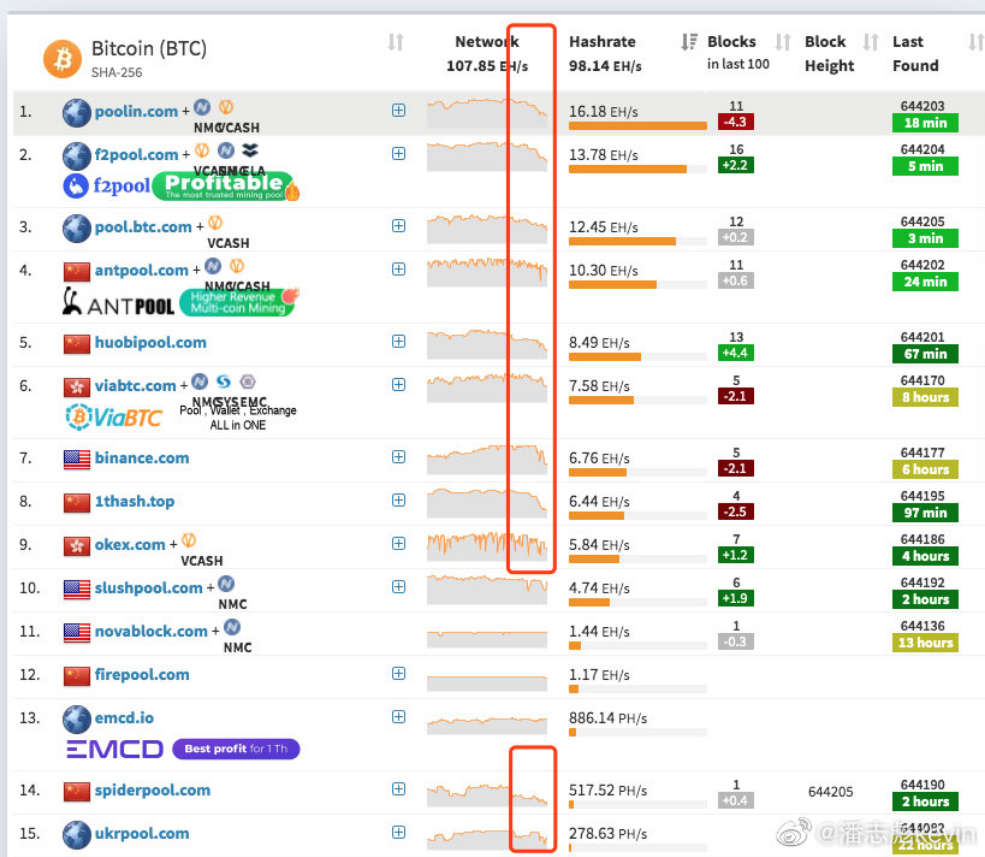
Task: Go to the binance.com pool link
Action: pos(142,458)
